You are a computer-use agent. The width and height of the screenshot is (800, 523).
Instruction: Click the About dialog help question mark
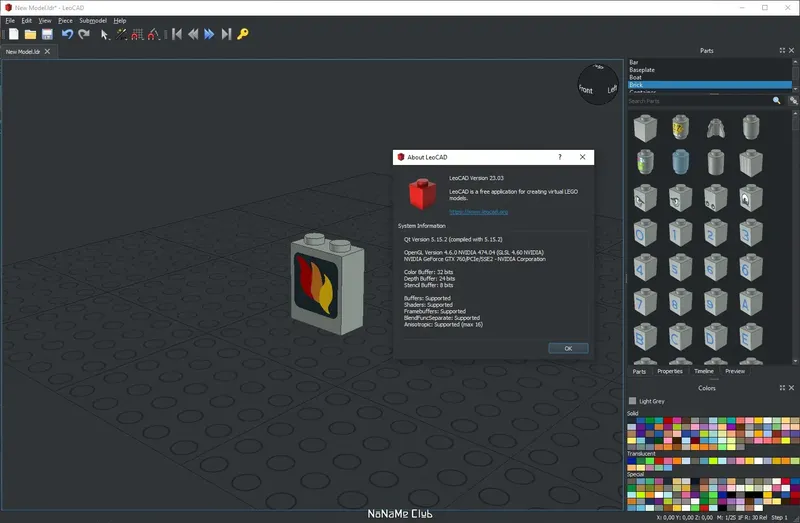click(560, 157)
